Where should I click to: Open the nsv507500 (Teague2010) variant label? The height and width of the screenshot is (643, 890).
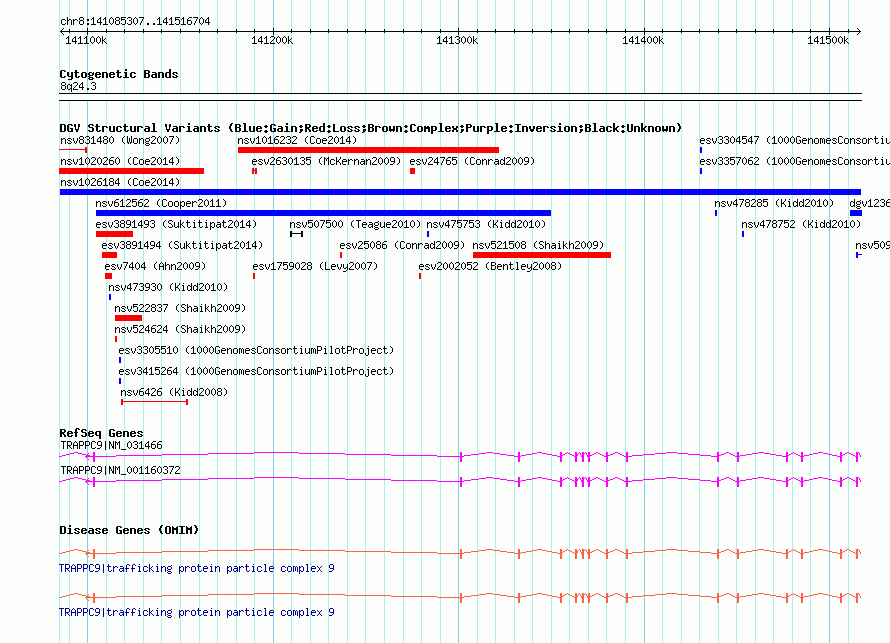(x=355, y=224)
